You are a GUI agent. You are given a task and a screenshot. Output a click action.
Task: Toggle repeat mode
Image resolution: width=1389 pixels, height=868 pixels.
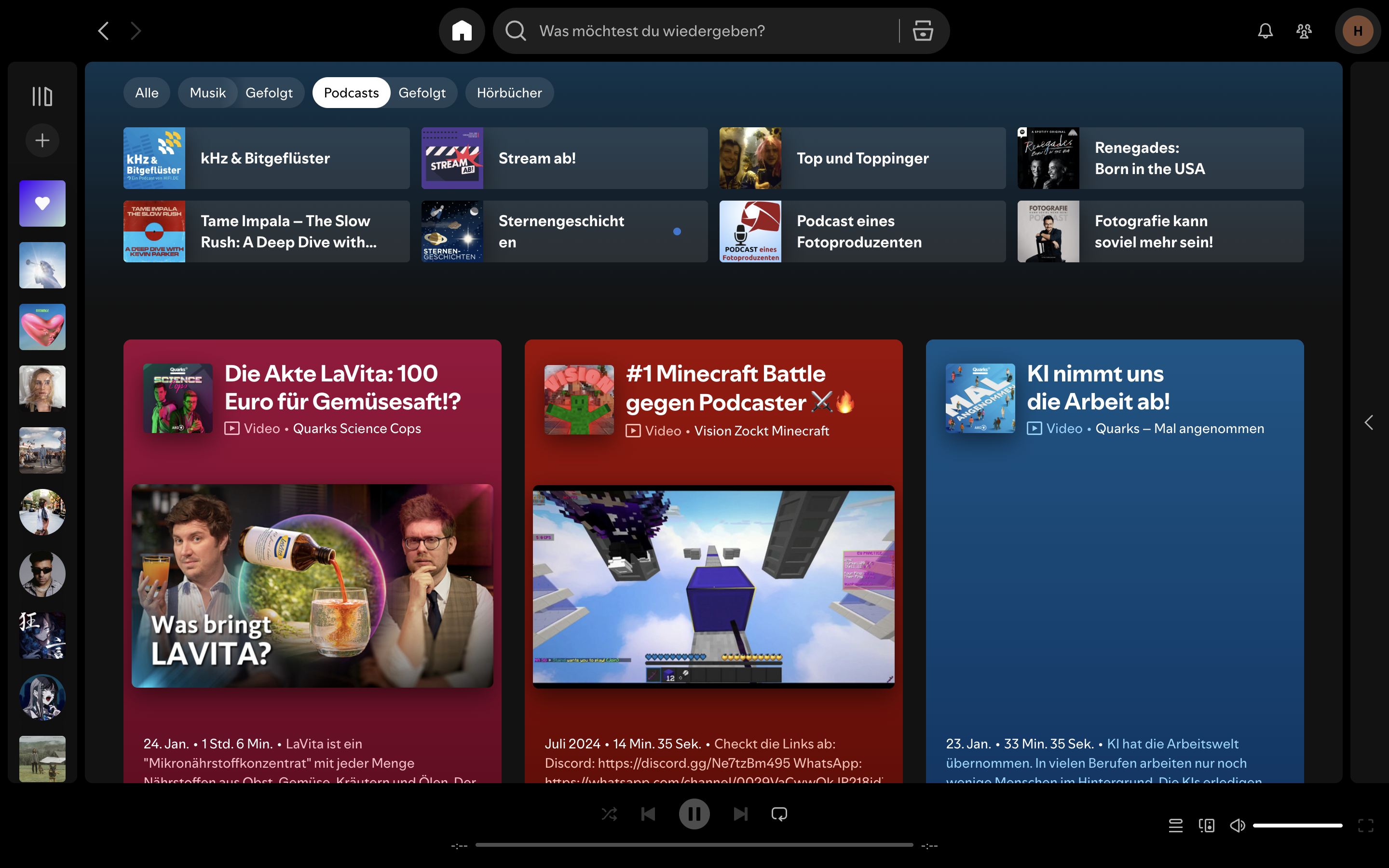pyautogui.click(x=779, y=814)
